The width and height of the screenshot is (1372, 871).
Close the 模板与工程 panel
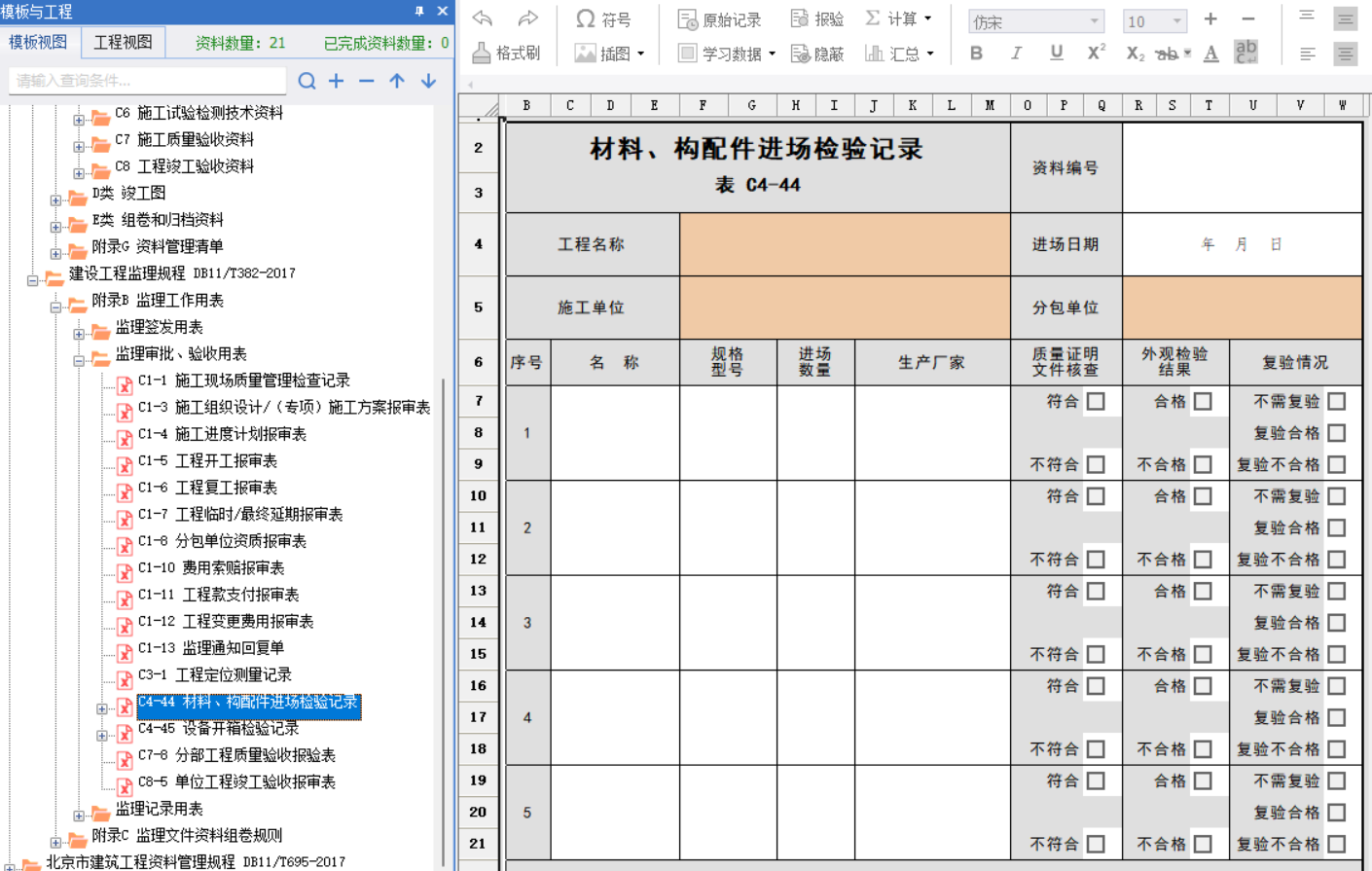coord(443,11)
